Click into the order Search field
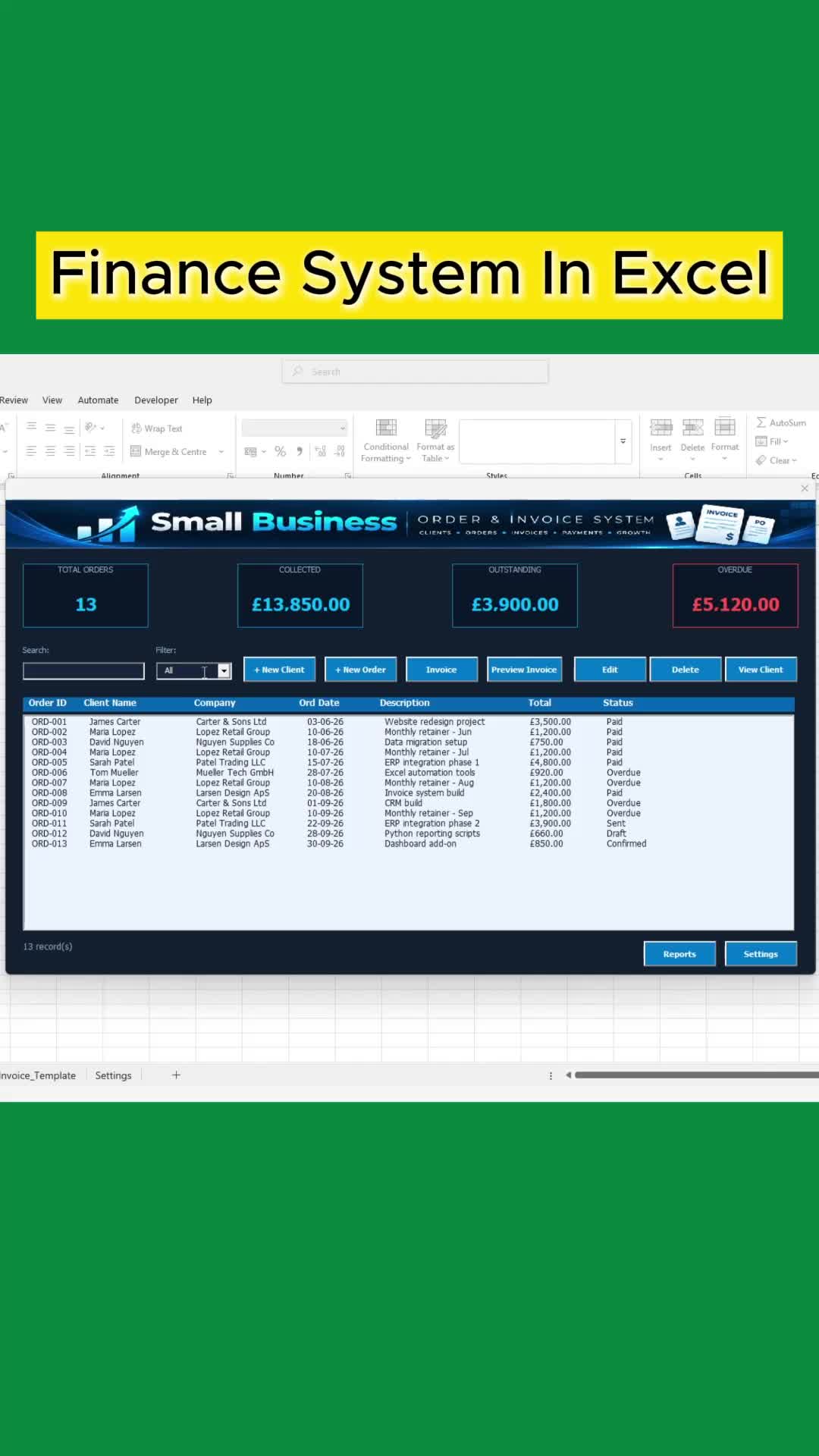 click(x=83, y=671)
